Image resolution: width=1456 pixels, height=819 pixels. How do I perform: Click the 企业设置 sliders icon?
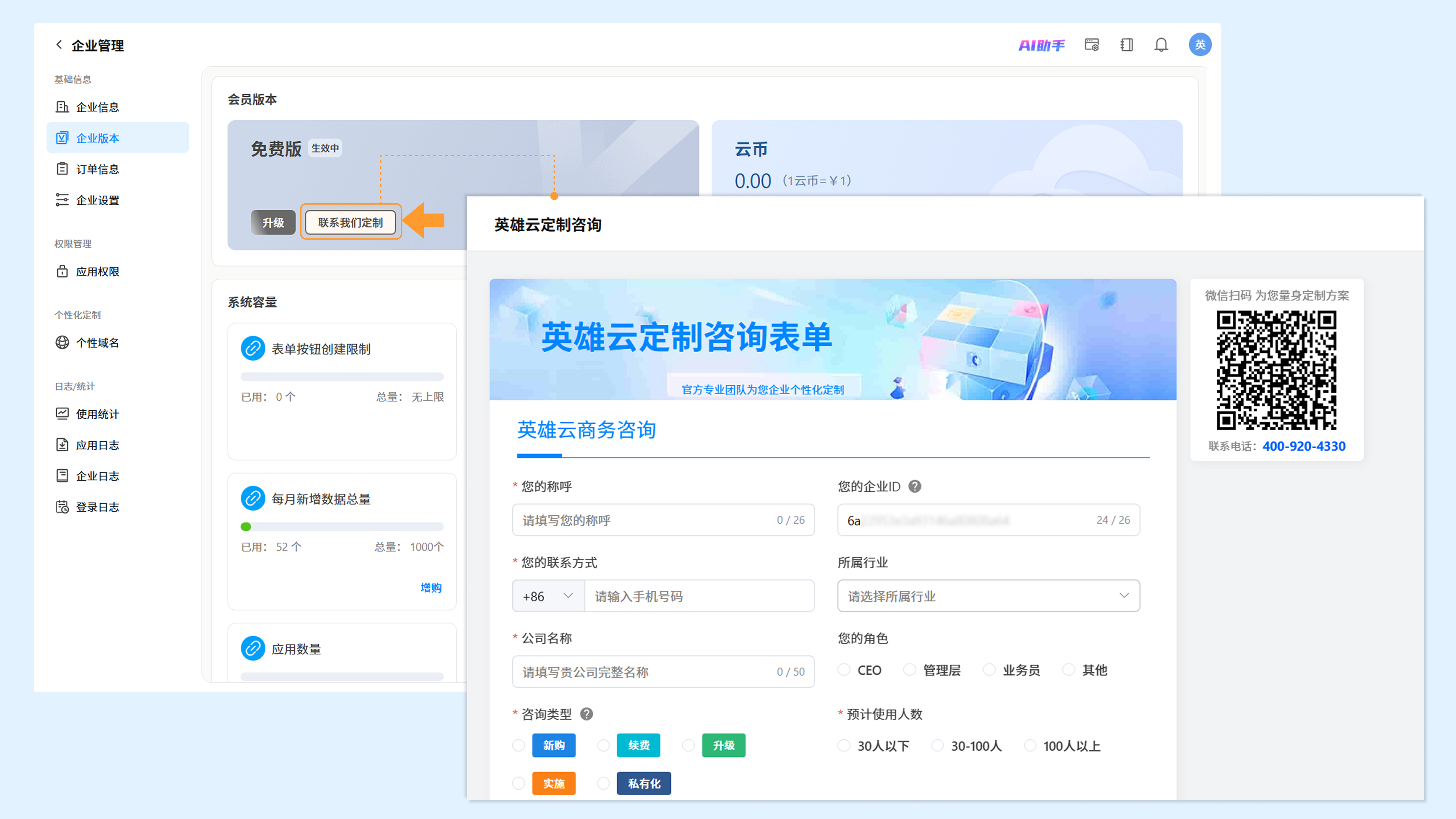click(x=62, y=200)
